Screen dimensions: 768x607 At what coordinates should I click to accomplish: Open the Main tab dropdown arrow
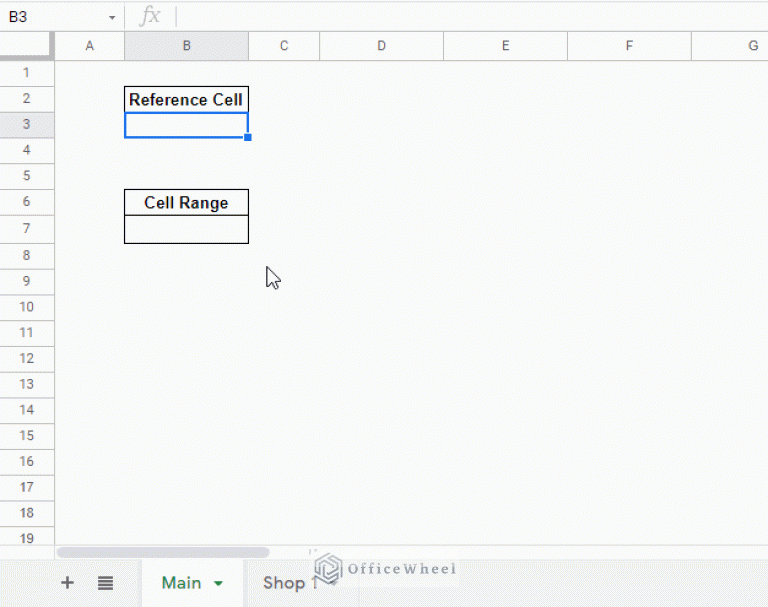tap(218, 583)
